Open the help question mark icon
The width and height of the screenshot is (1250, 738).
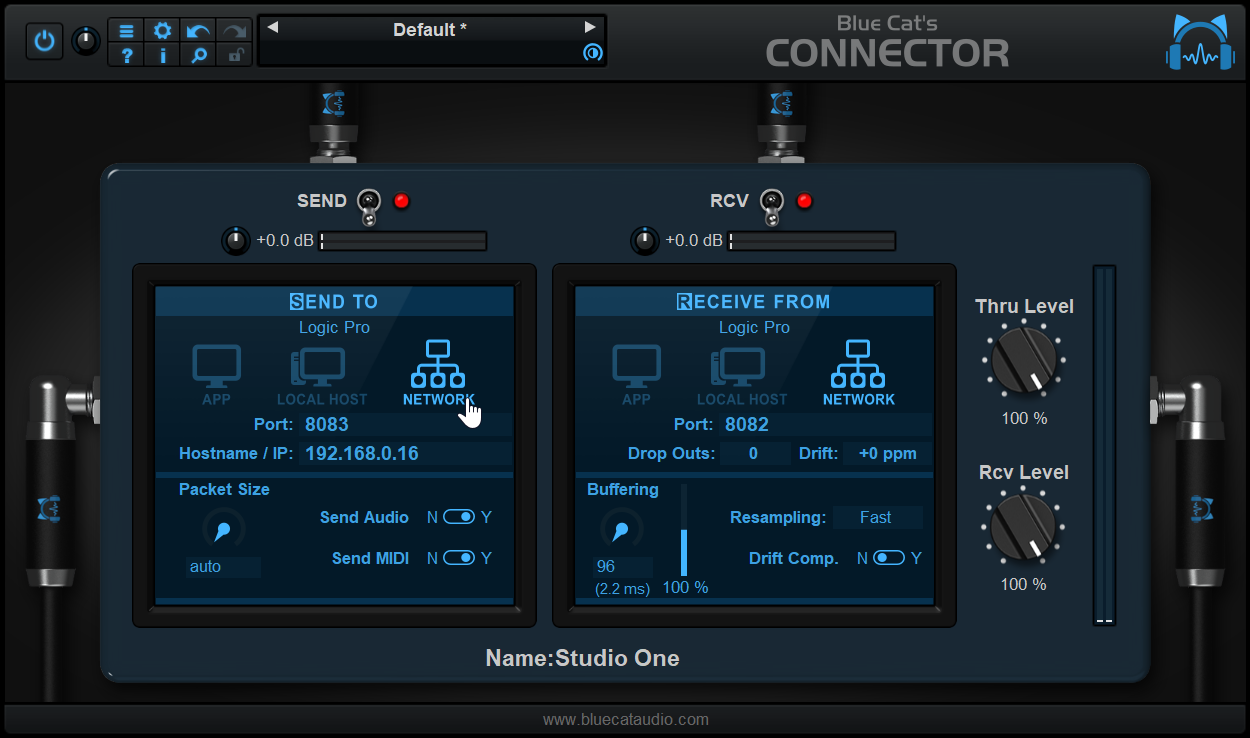point(126,55)
